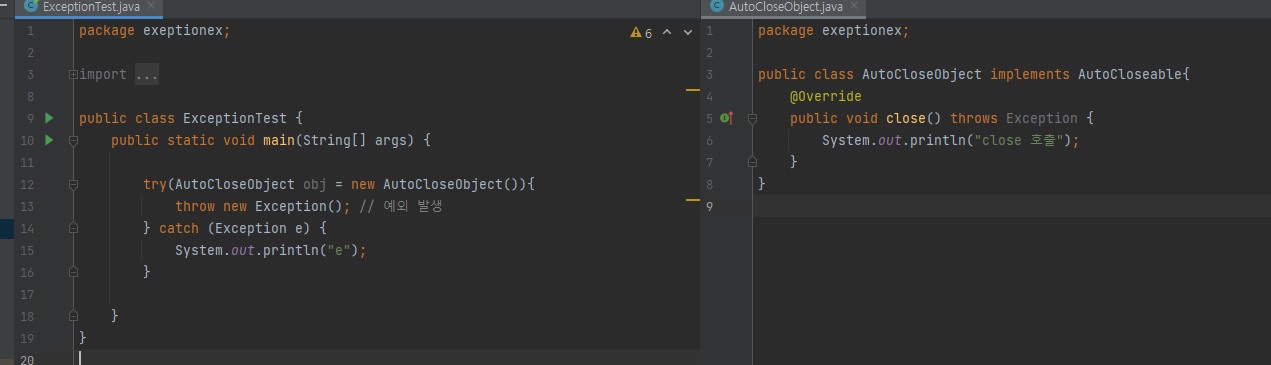Collapse the main method fold marker
Screen dimensions: 1271x365
point(73,141)
